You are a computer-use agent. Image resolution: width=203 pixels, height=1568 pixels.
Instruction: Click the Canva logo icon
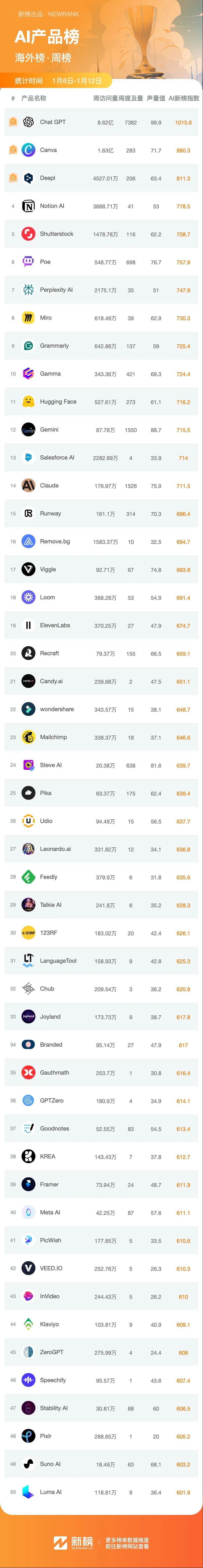click(28, 150)
